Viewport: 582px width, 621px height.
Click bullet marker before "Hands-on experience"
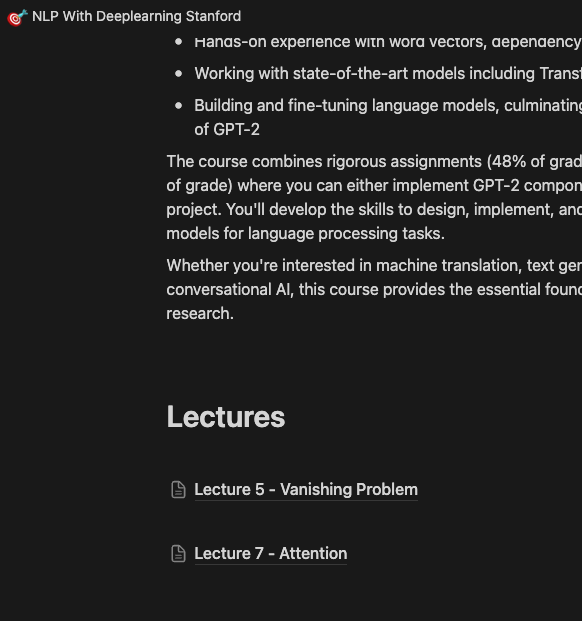click(179, 42)
